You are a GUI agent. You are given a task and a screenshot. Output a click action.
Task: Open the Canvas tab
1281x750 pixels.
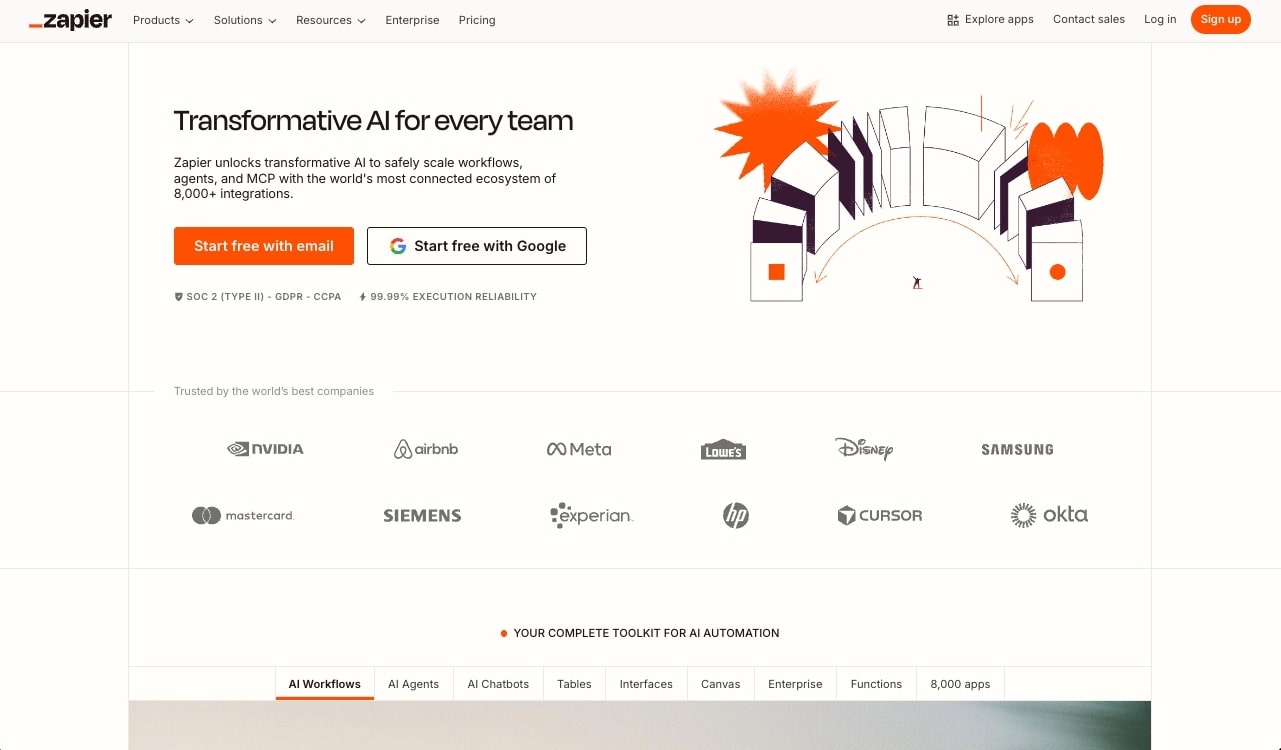721,684
